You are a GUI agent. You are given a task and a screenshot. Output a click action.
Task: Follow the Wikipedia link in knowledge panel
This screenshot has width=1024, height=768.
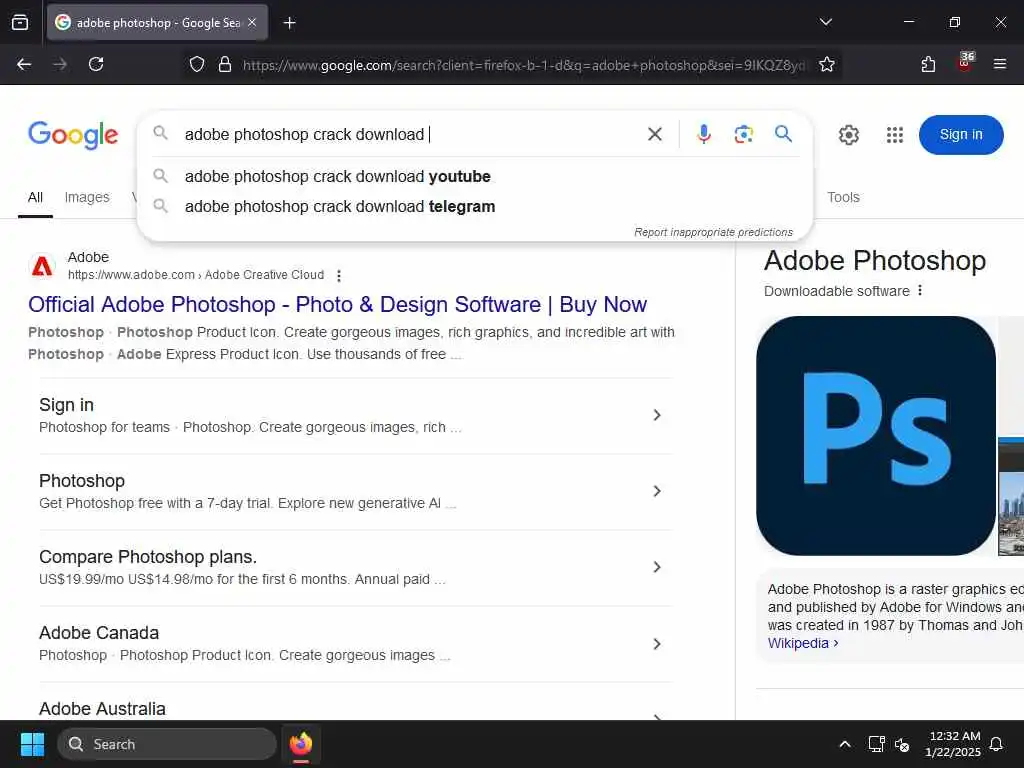point(803,643)
